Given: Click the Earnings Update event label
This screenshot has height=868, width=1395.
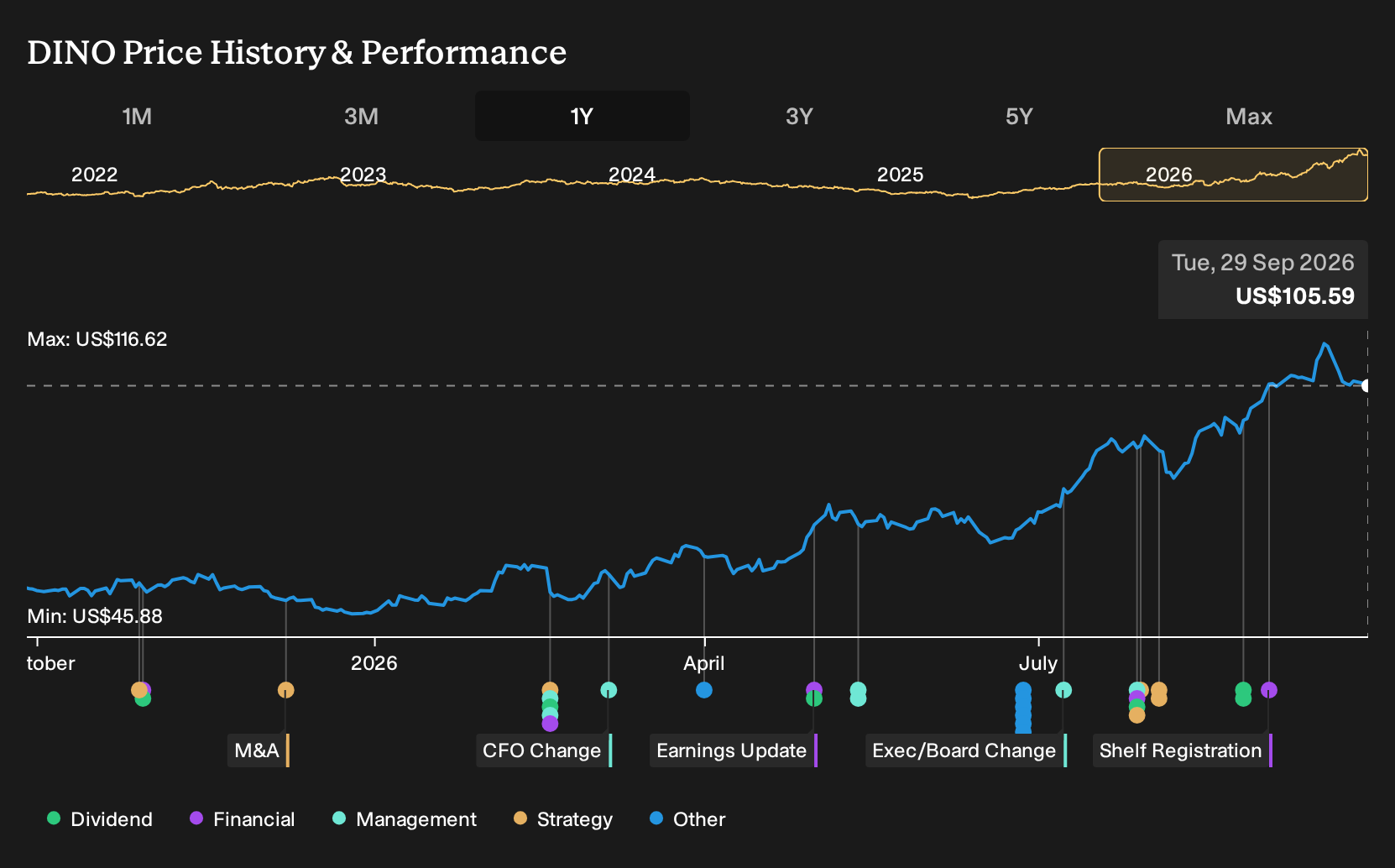Looking at the screenshot, I should click(x=734, y=750).
